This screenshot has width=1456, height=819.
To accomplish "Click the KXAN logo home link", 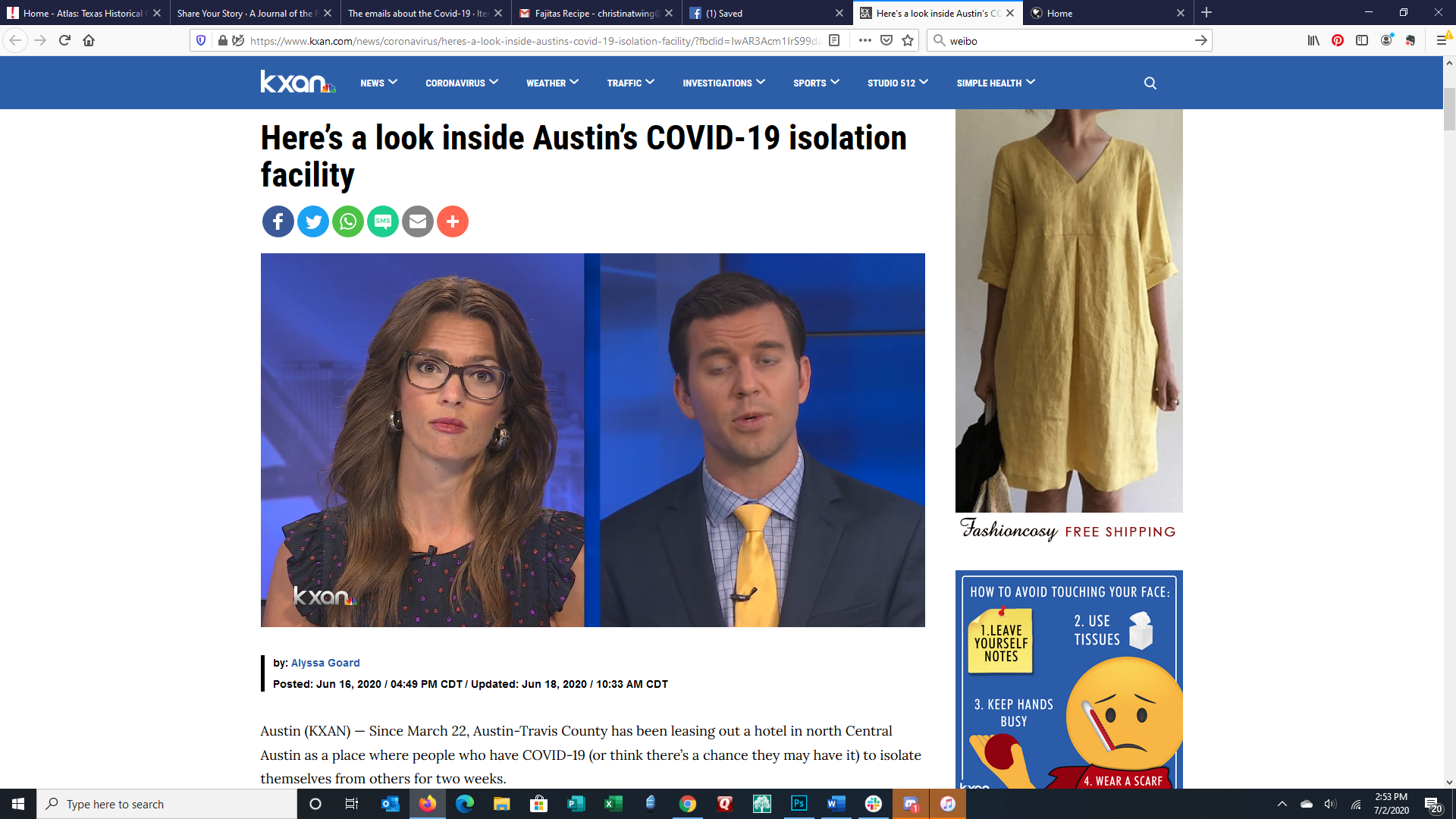I will (297, 82).
